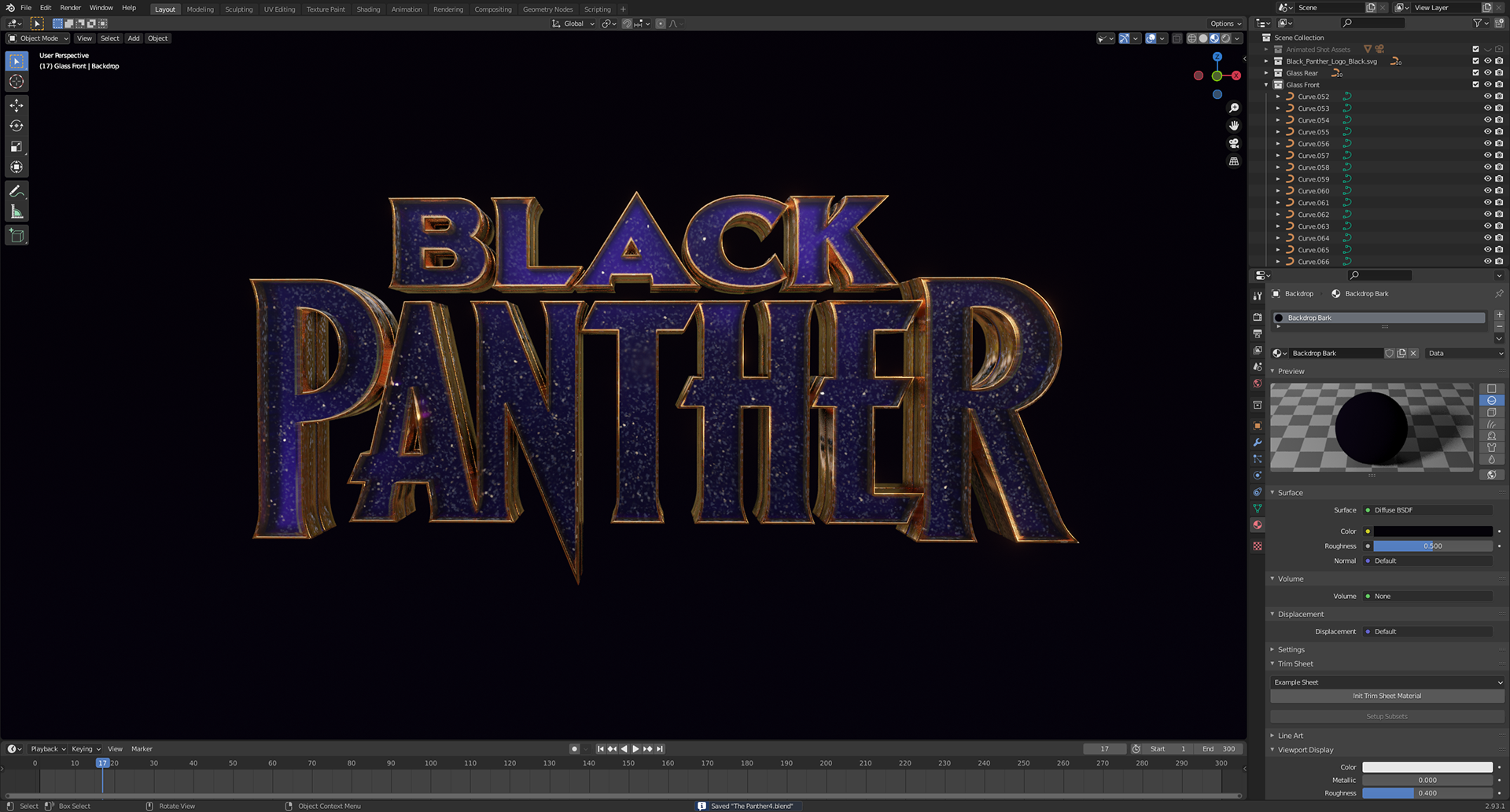Screen dimensions: 1510x812
Task: Expand the Settings panel
Action: click(1272, 649)
